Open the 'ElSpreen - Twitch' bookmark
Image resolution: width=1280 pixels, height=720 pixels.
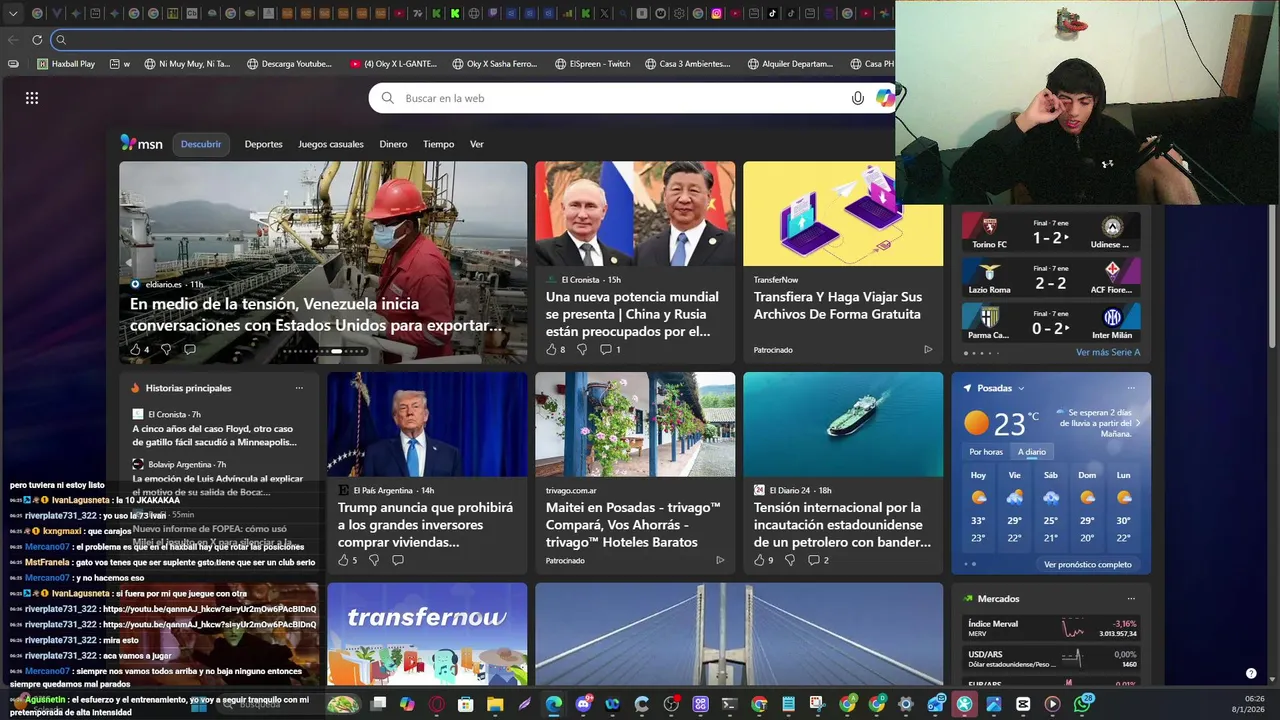coord(592,64)
